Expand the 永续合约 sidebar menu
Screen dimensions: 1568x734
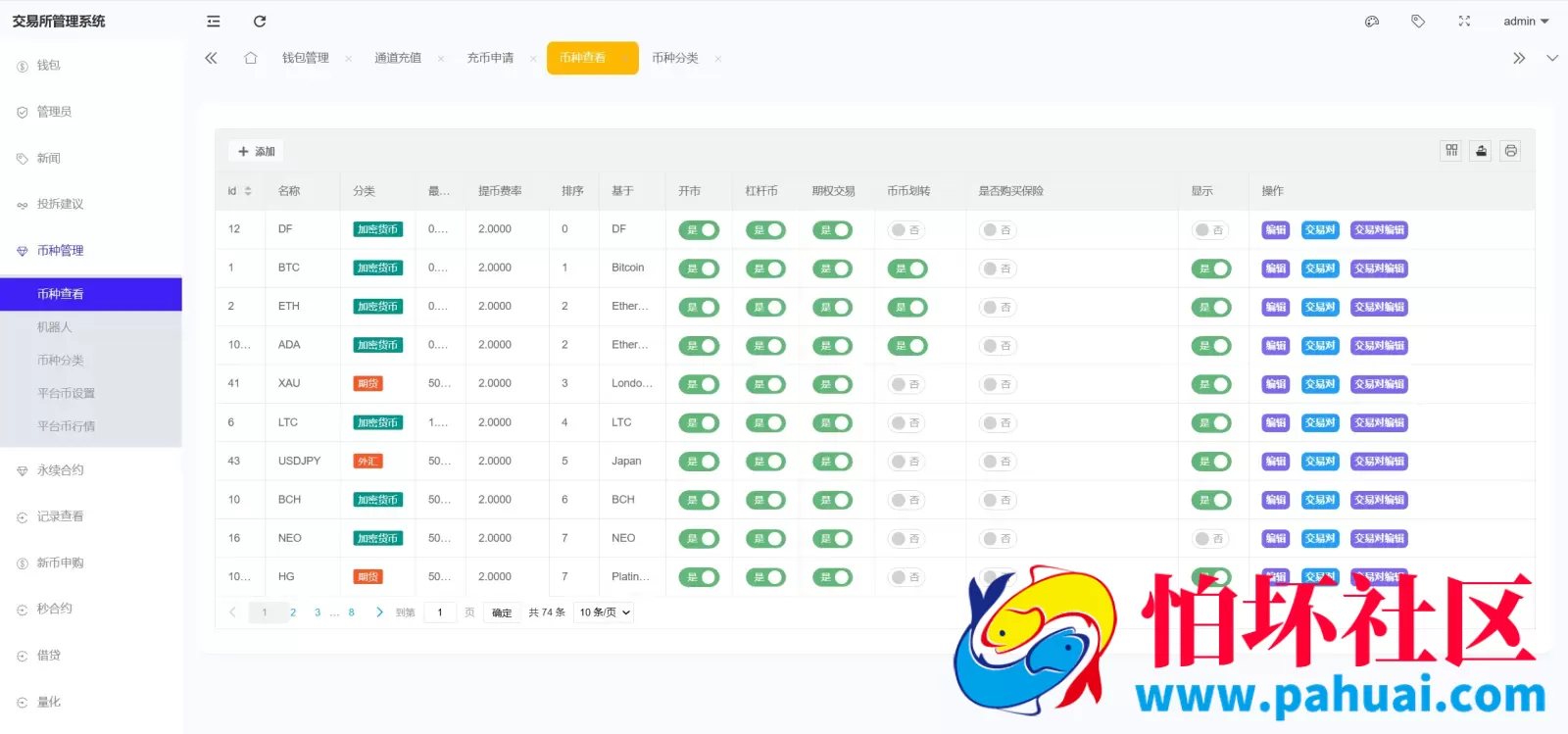[x=91, y=470]
